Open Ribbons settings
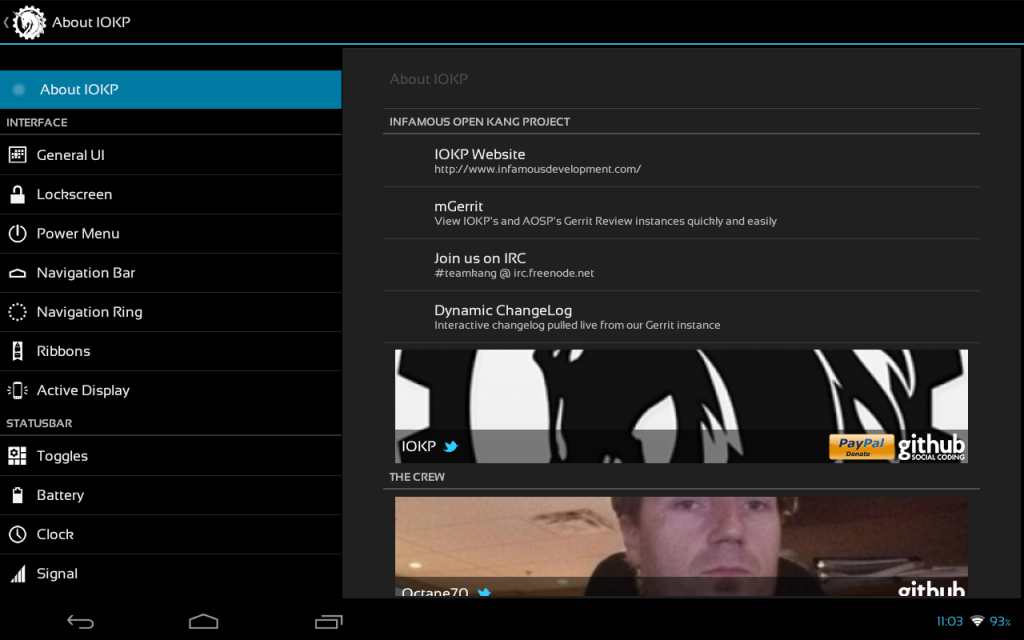This screenshot has width=1024, height=640. [170, 351]
